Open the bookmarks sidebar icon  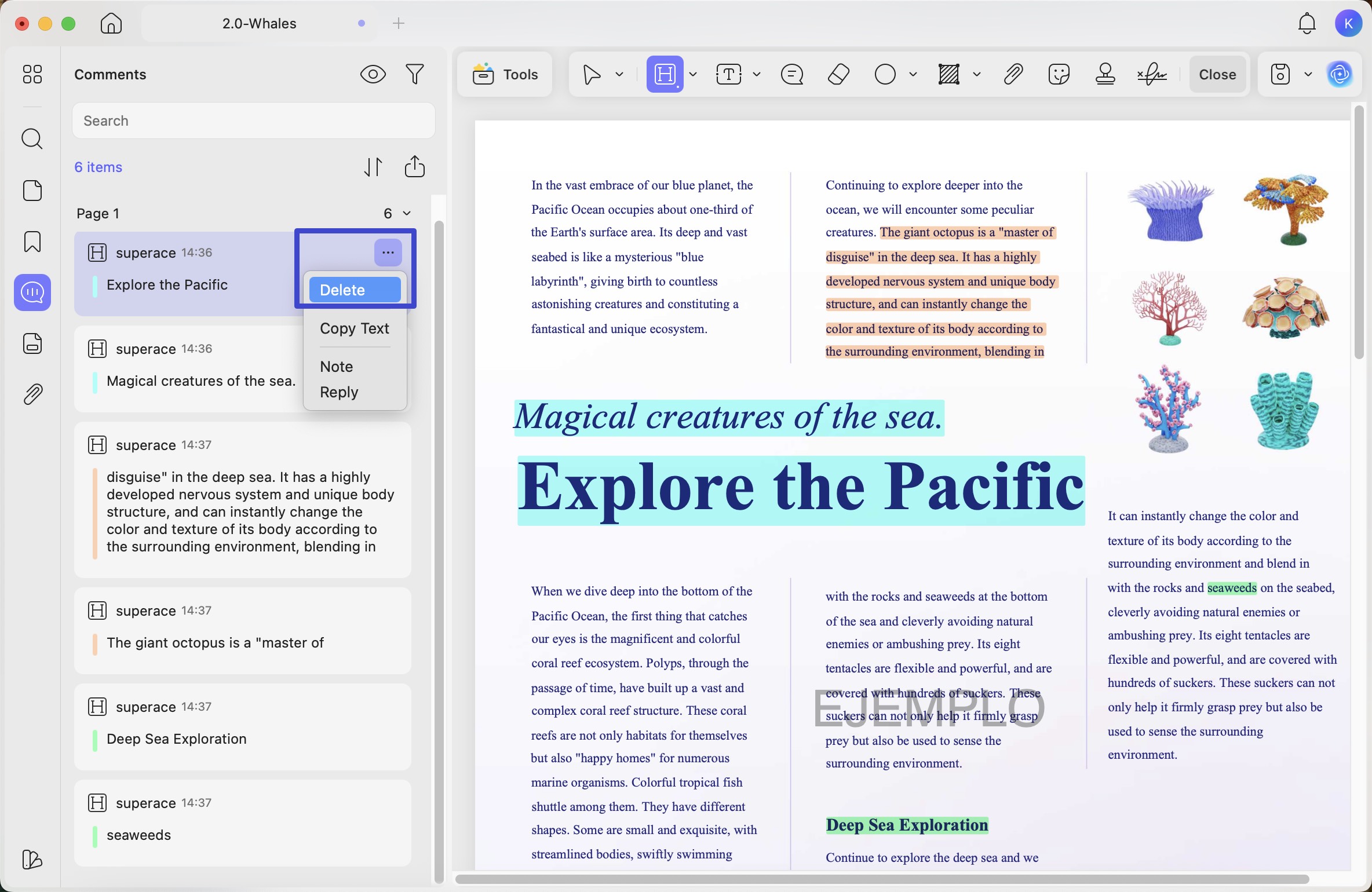[x=32, y=242]
